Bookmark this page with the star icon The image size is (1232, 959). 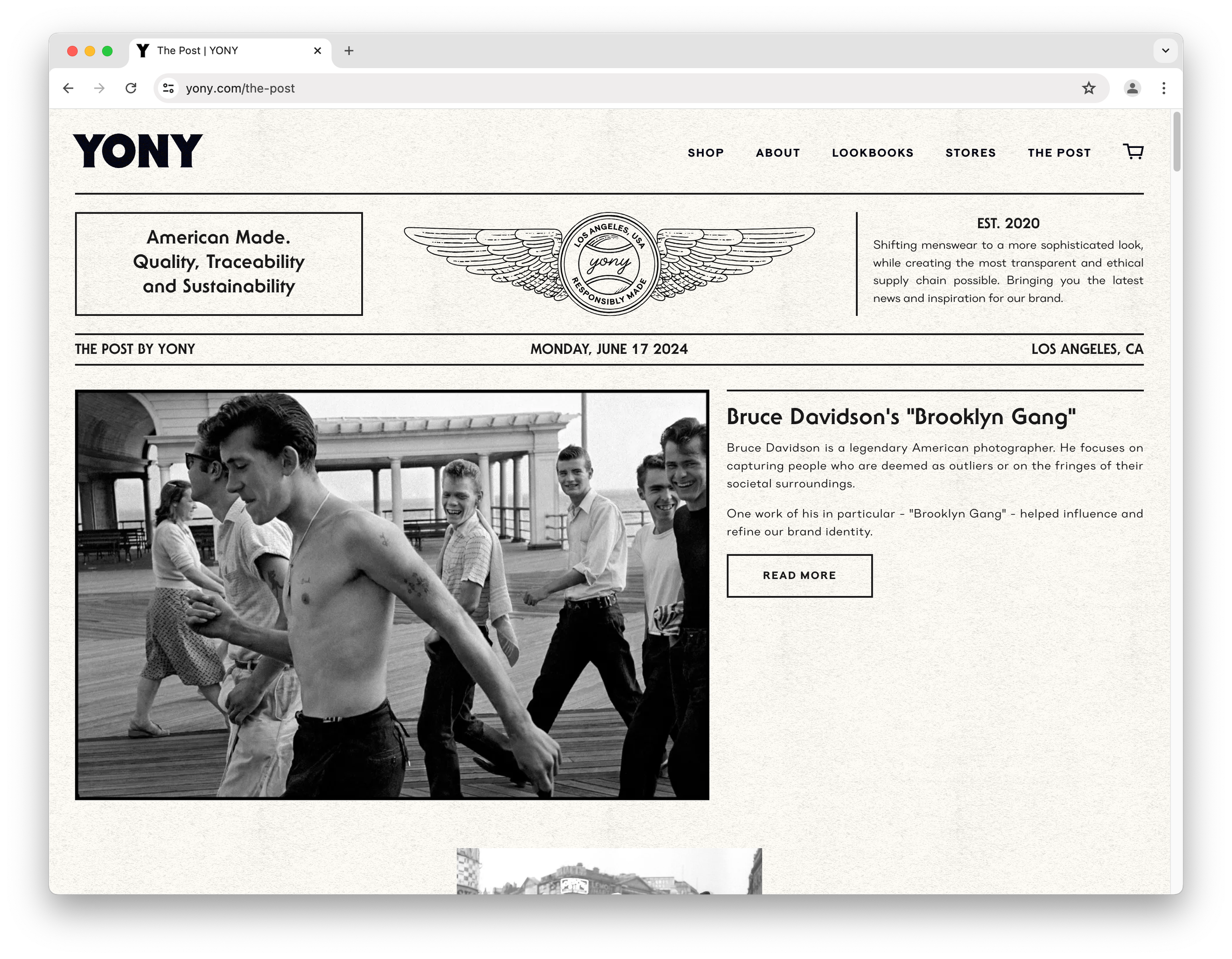click(x=1088, y=88)
